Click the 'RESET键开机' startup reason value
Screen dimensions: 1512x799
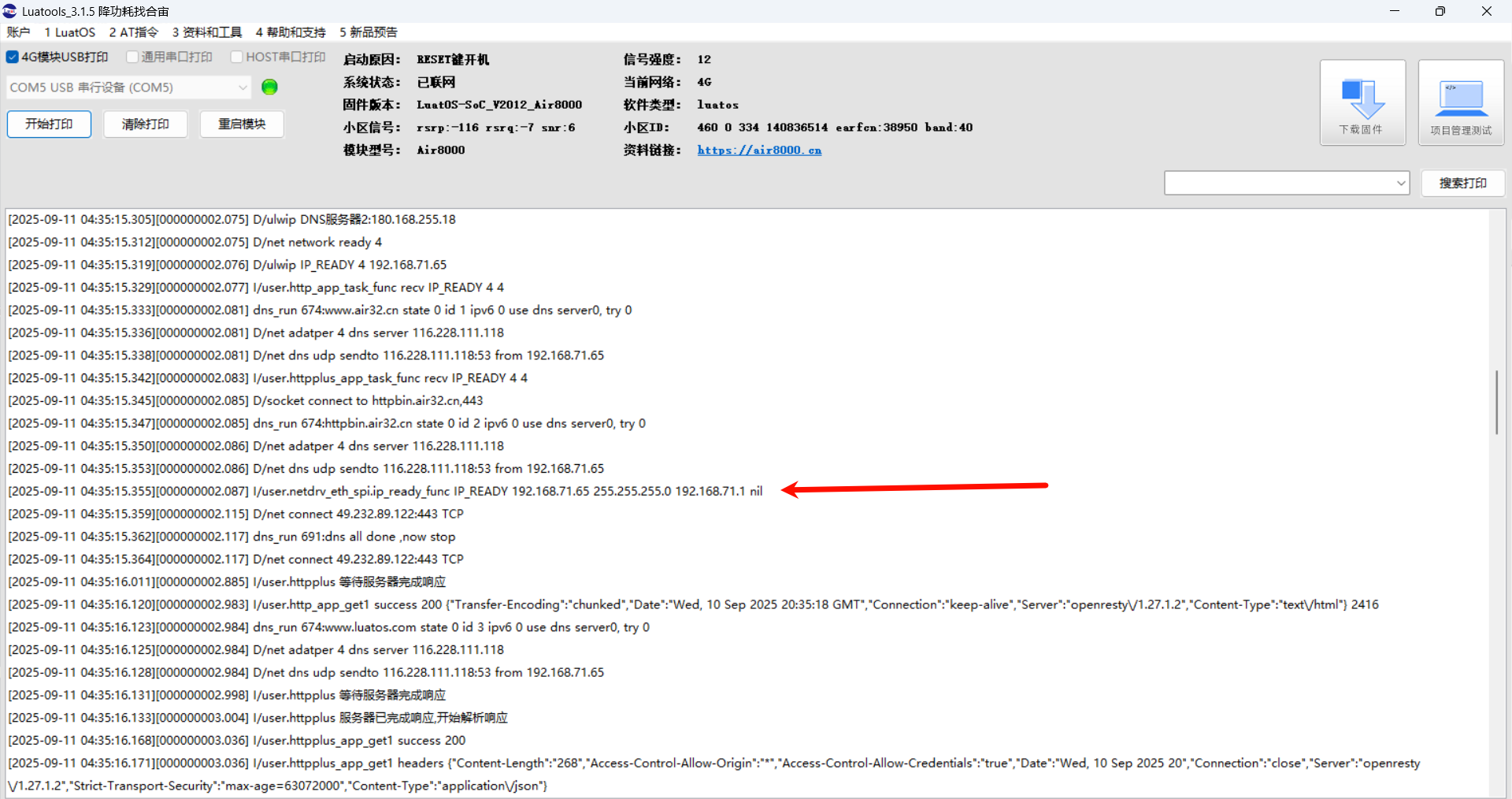click(453, 59)
